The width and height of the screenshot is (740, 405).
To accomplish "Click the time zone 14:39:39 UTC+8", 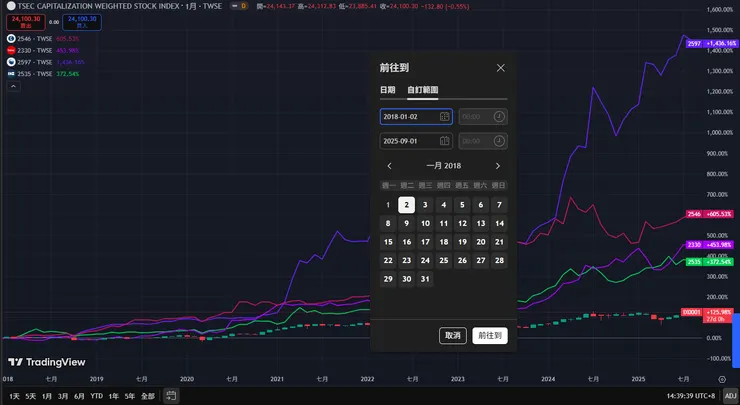I will (690, 396).
